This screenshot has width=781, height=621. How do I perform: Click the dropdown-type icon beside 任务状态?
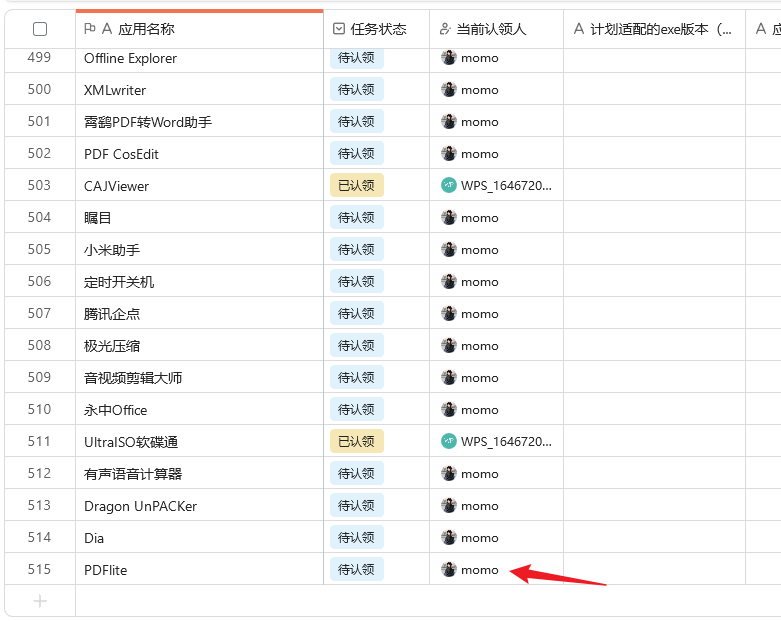(339, 29)
